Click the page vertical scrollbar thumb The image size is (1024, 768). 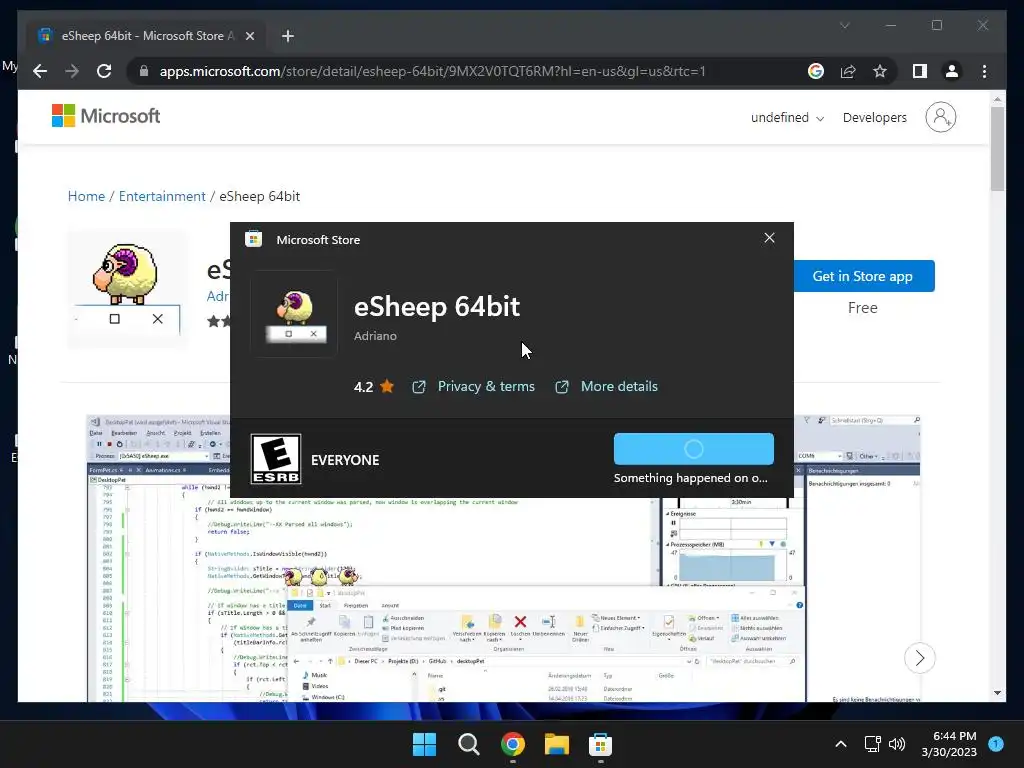click(x=997, y=149)
